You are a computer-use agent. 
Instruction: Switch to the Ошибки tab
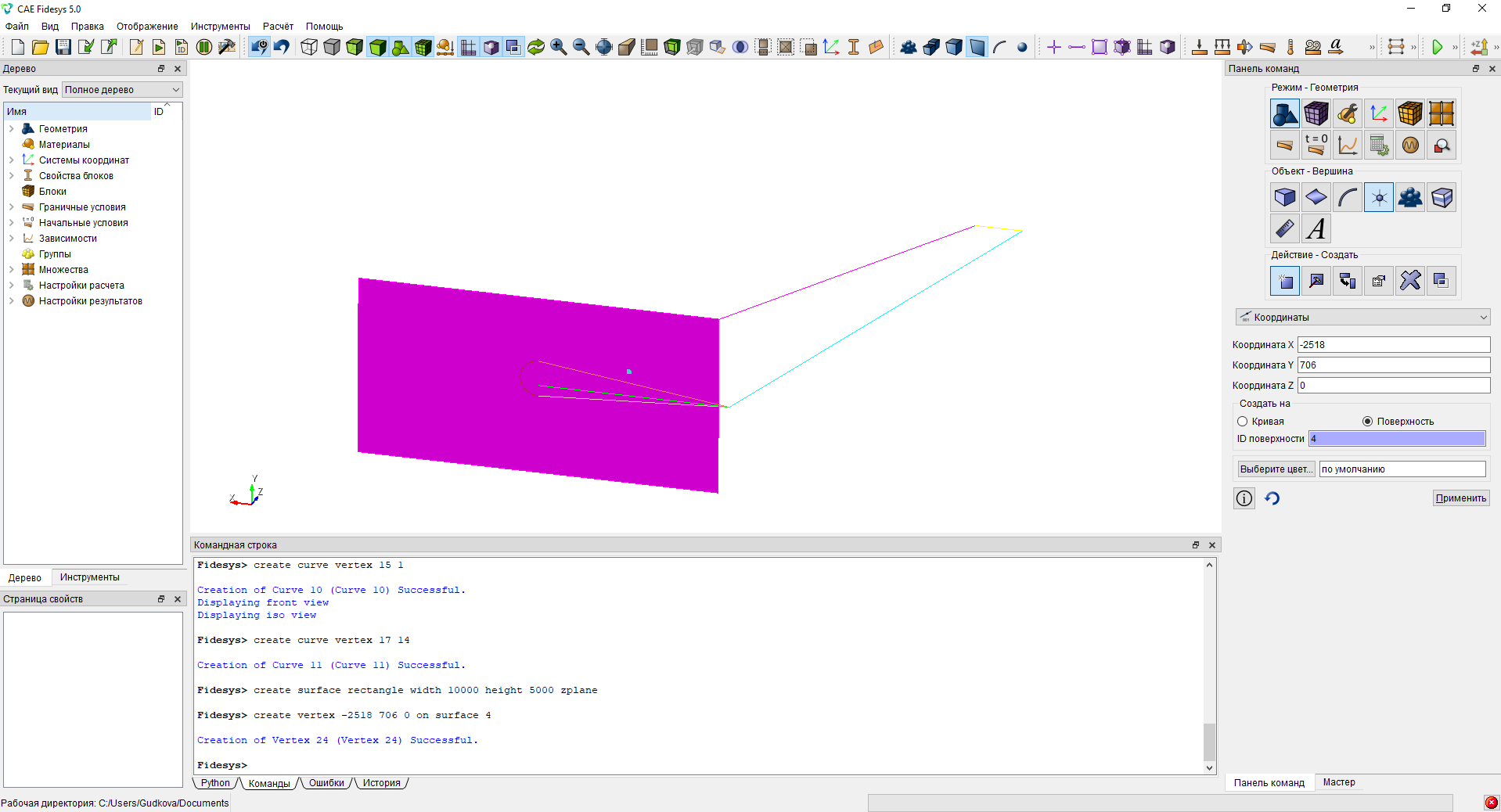click(326, 783)
